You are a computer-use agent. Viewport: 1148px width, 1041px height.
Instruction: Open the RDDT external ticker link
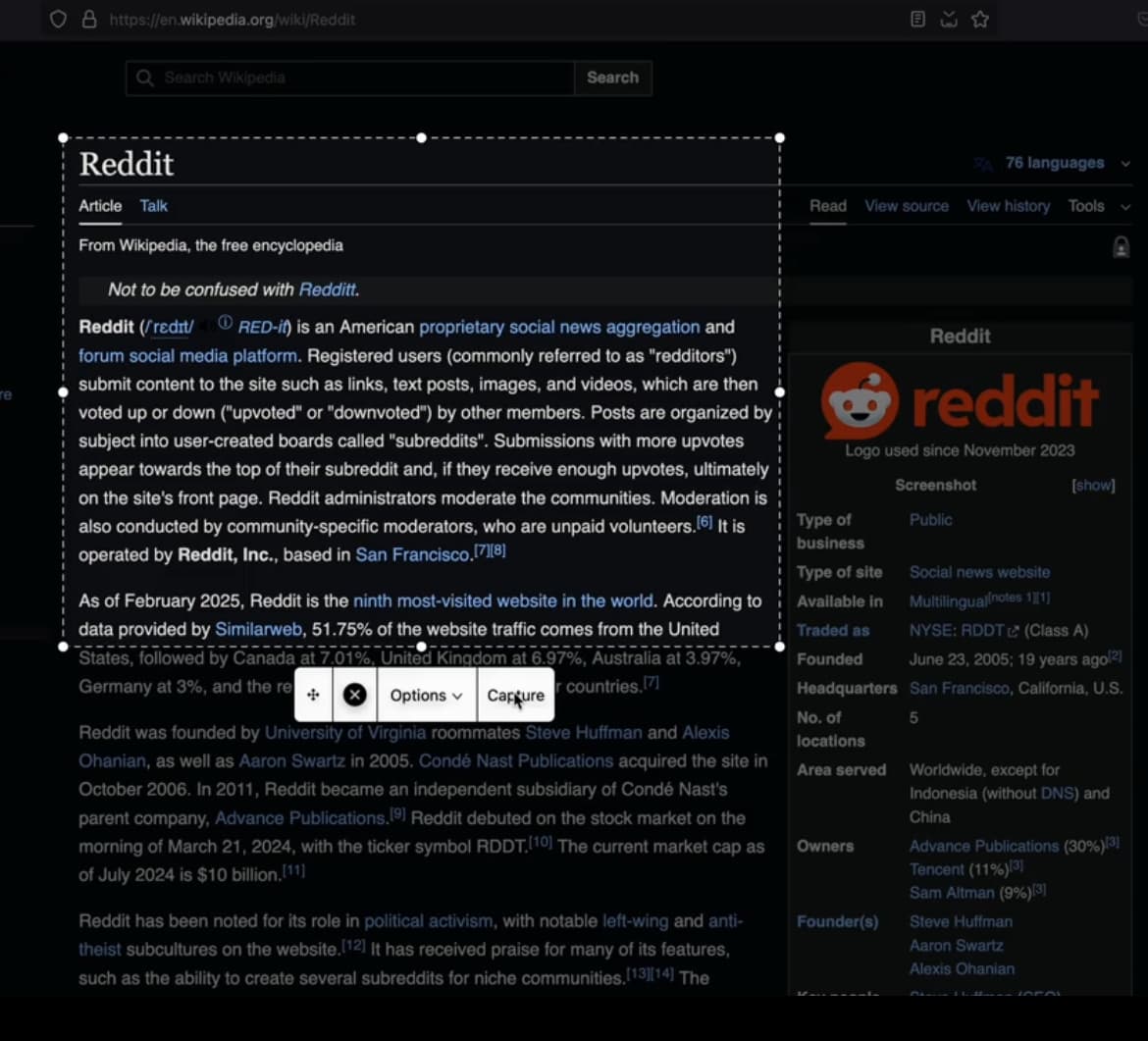pyautogui.click(x=989, y=630)
